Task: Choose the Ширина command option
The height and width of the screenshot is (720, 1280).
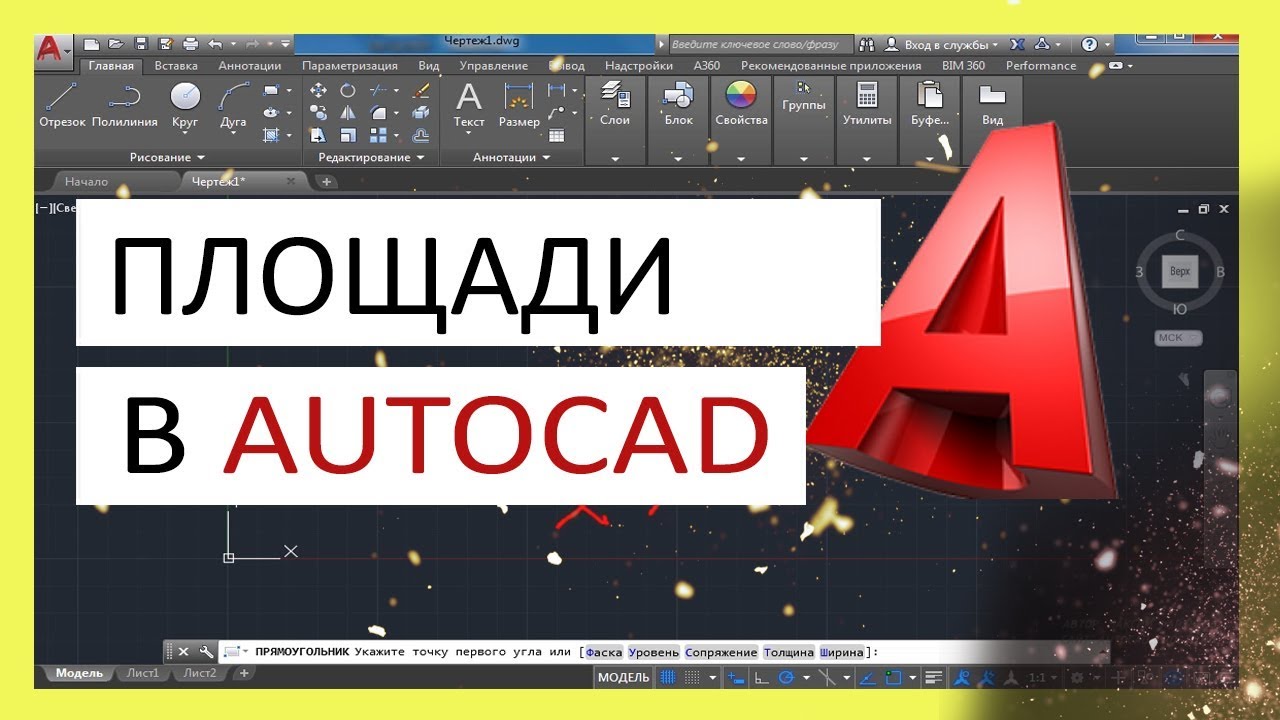Action: 842,652
